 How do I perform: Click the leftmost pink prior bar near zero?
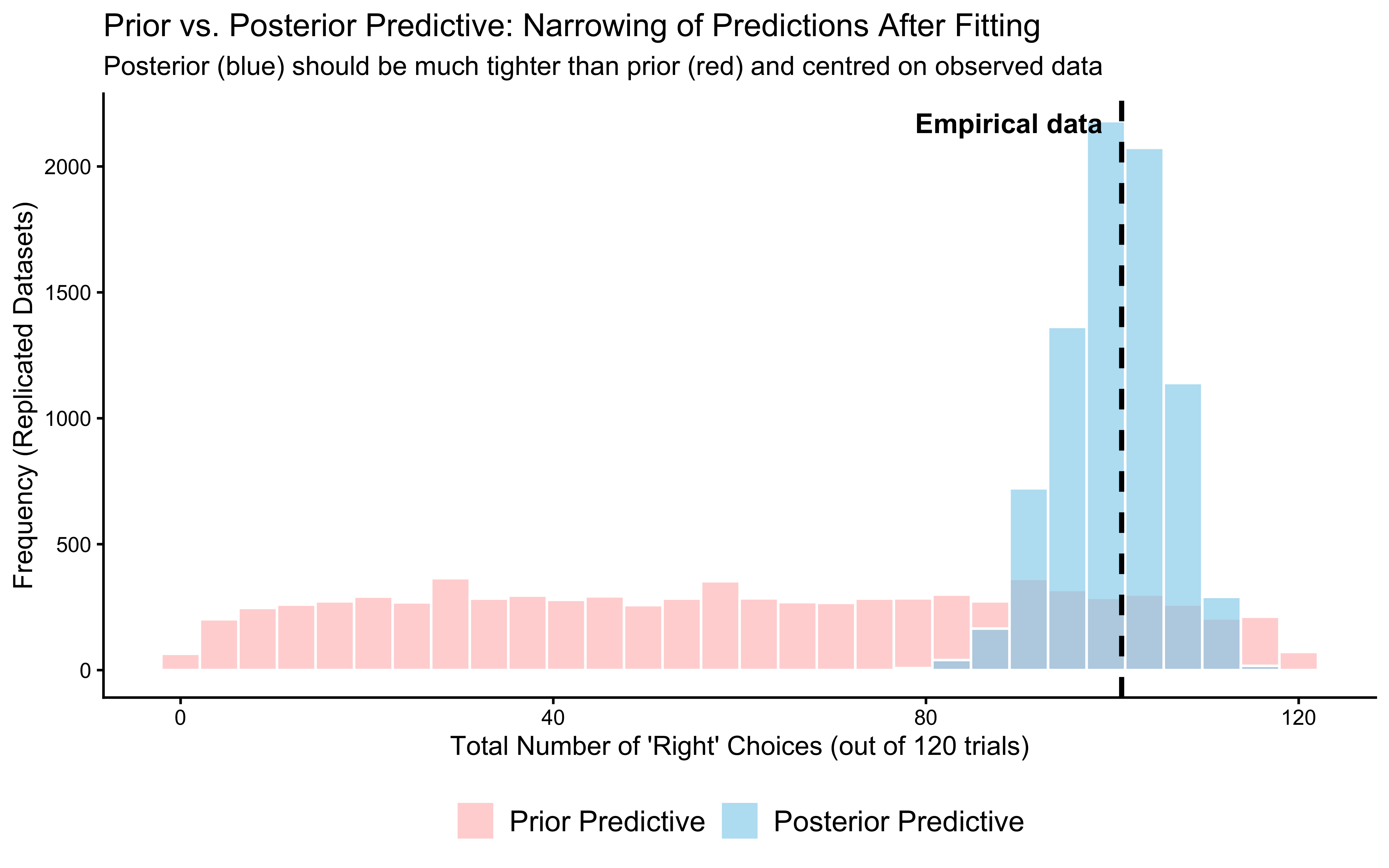click(x=180, y=662)
